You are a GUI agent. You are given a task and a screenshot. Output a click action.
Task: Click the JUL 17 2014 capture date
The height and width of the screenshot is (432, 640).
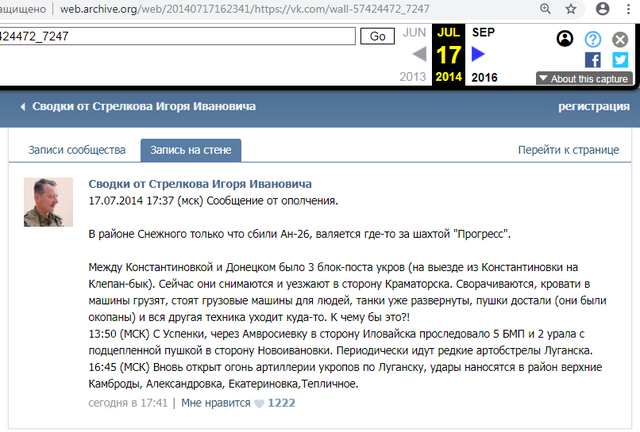pyautogui.click(x=449, y=54)
